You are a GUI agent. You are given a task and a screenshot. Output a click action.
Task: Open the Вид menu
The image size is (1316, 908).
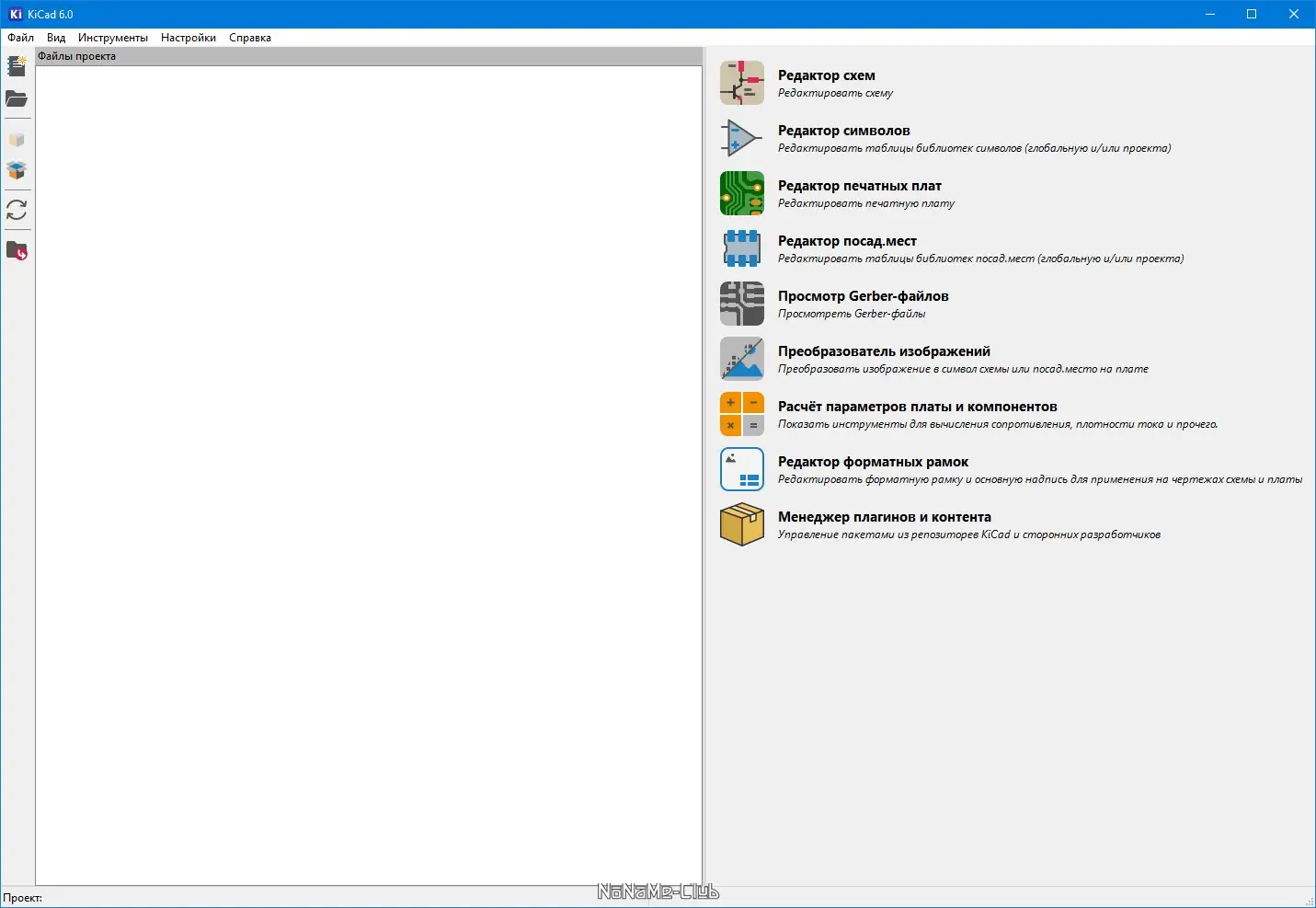(x=56, y=38)
